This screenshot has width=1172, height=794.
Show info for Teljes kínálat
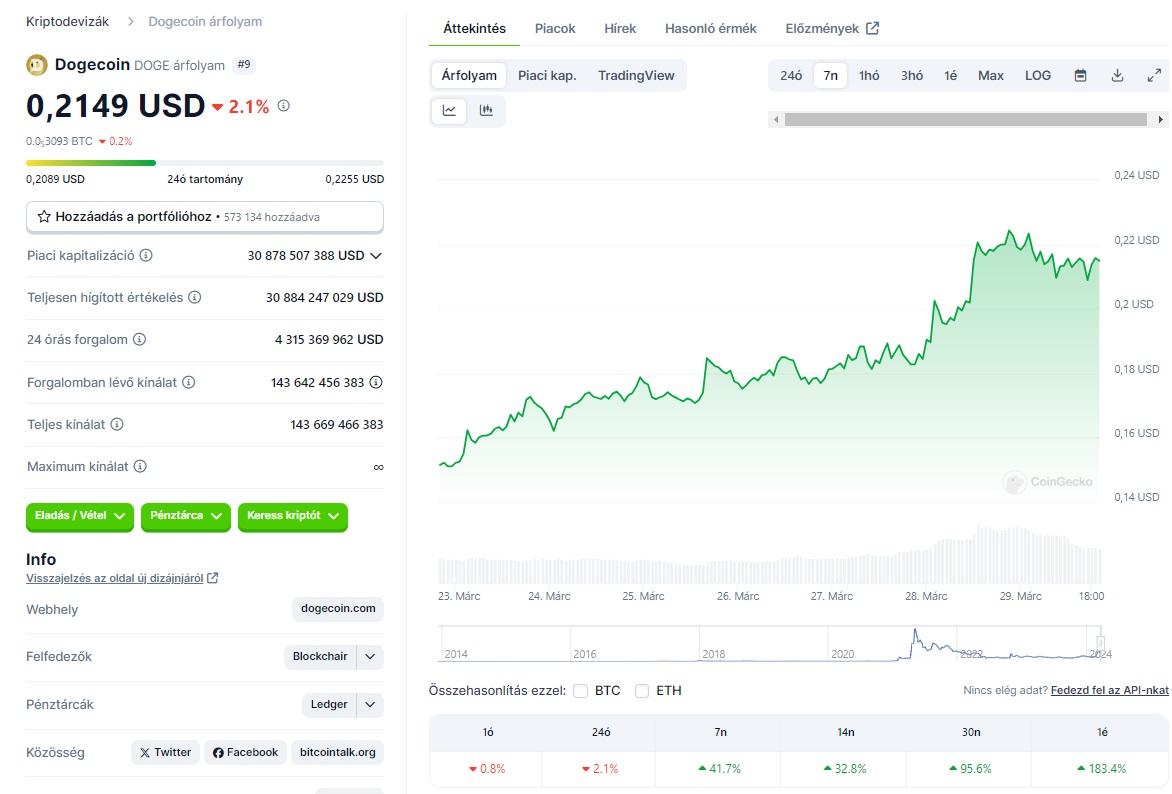pyautogui.click(x=117, y=425)
